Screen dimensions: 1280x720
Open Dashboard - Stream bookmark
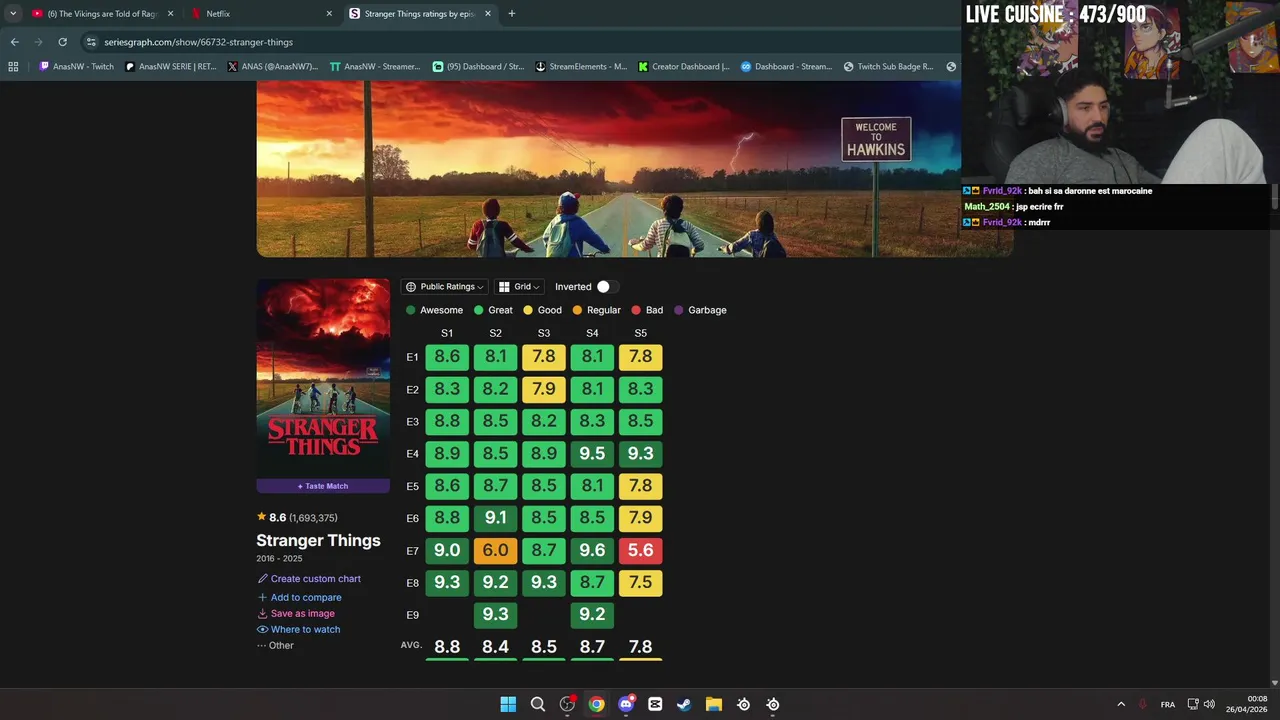pyautogui.click(x=786, y=67)
